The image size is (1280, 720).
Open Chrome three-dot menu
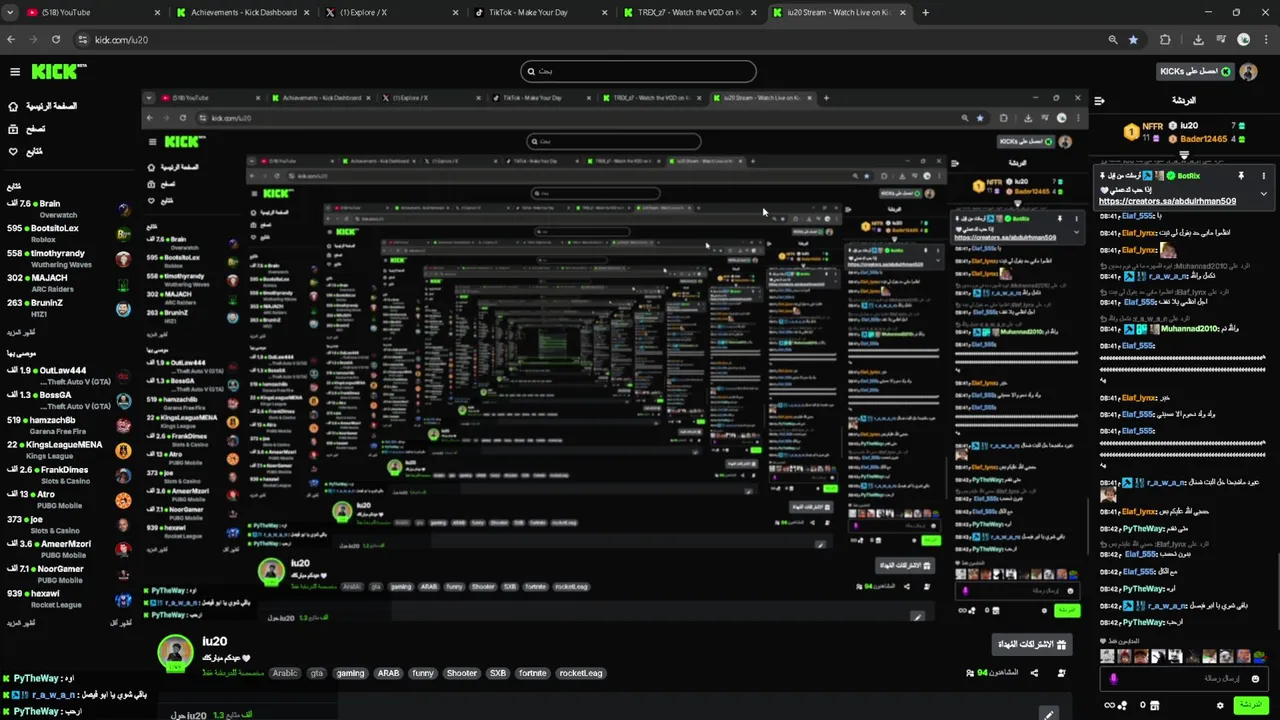(1265, 40)
